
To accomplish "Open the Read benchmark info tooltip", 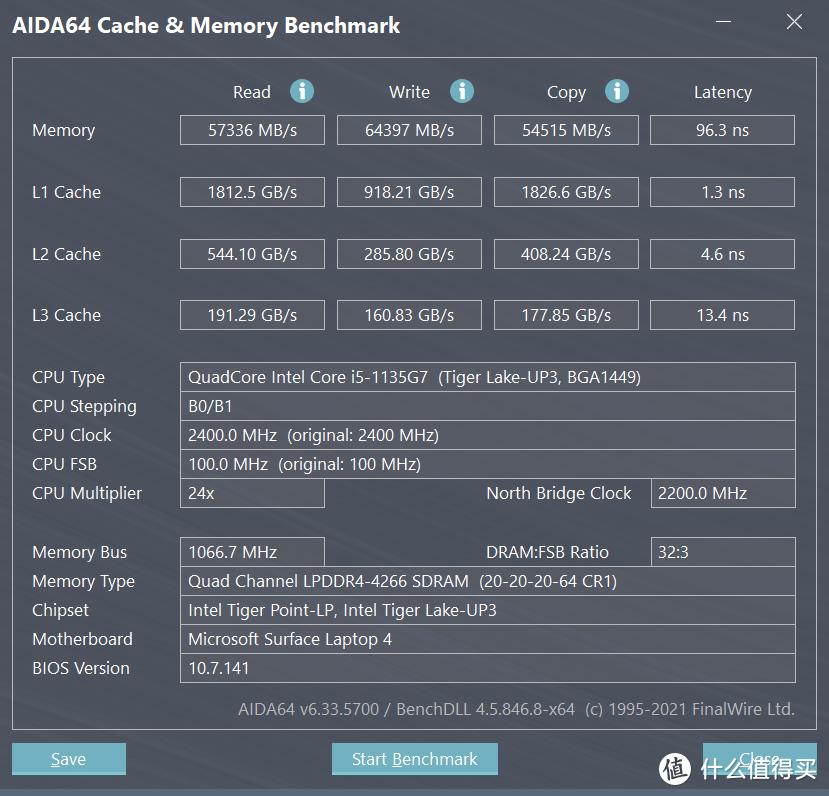I will pyautogui.click(x=301, y=91).
